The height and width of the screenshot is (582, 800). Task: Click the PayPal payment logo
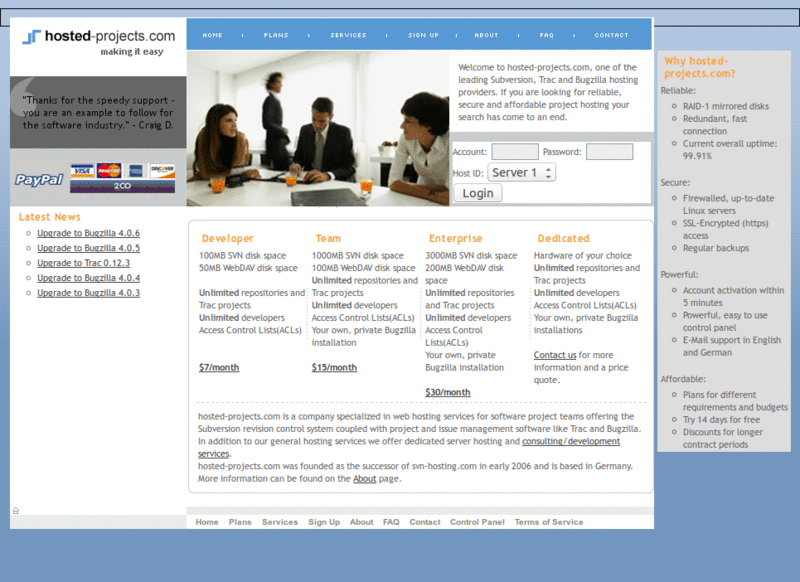click(x=39, y=179)
